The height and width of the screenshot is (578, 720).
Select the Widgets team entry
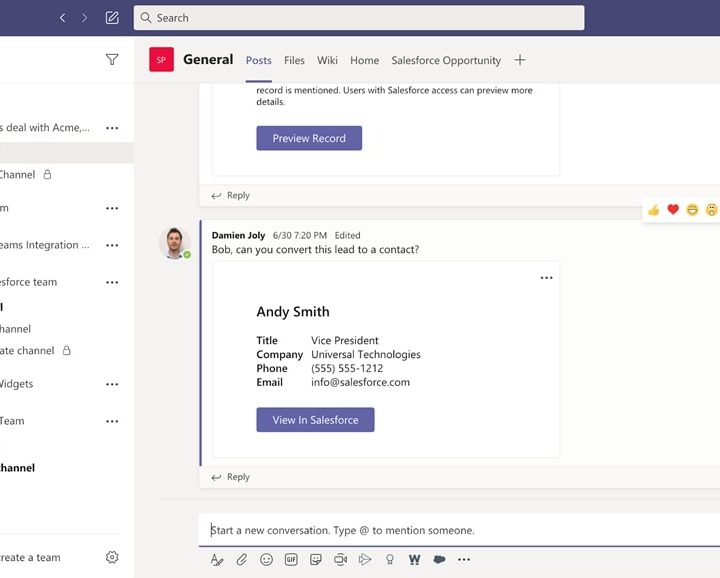point(17,384)
